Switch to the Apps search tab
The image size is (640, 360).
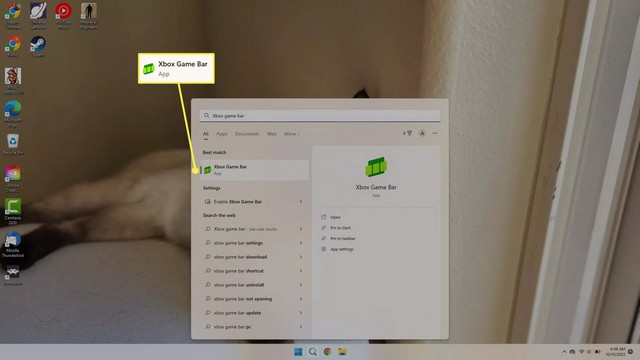(x=222, y=134)
